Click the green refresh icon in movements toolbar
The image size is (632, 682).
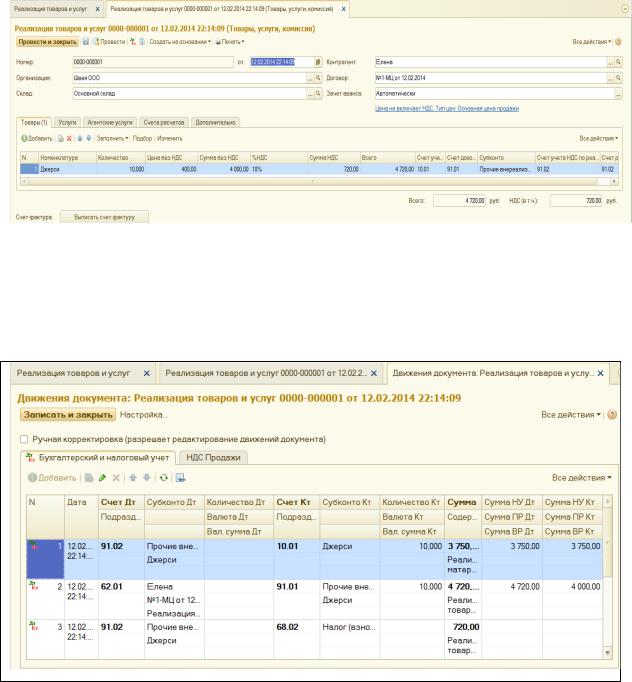[164, 478]
